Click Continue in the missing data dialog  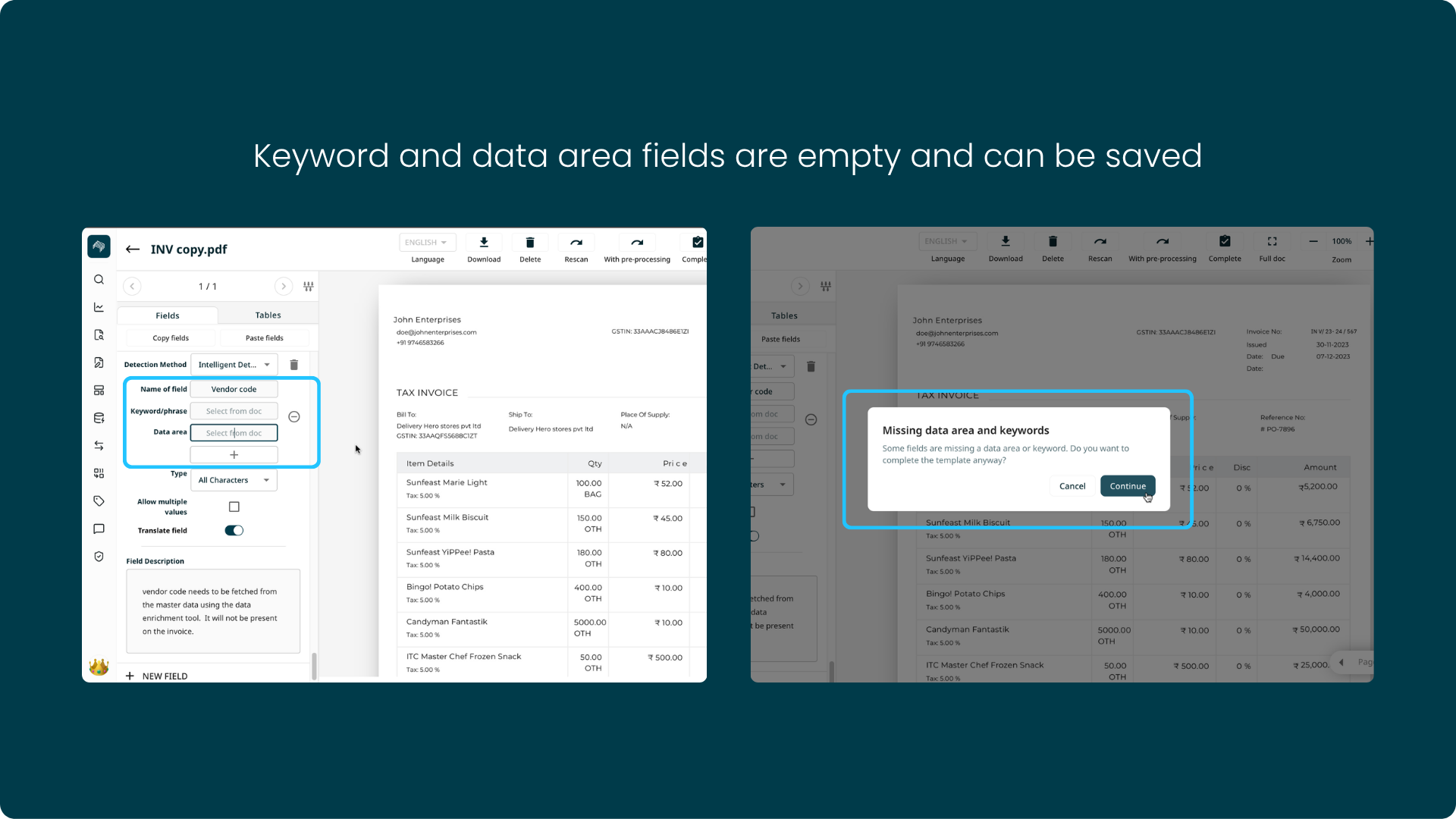point(1128,486)
